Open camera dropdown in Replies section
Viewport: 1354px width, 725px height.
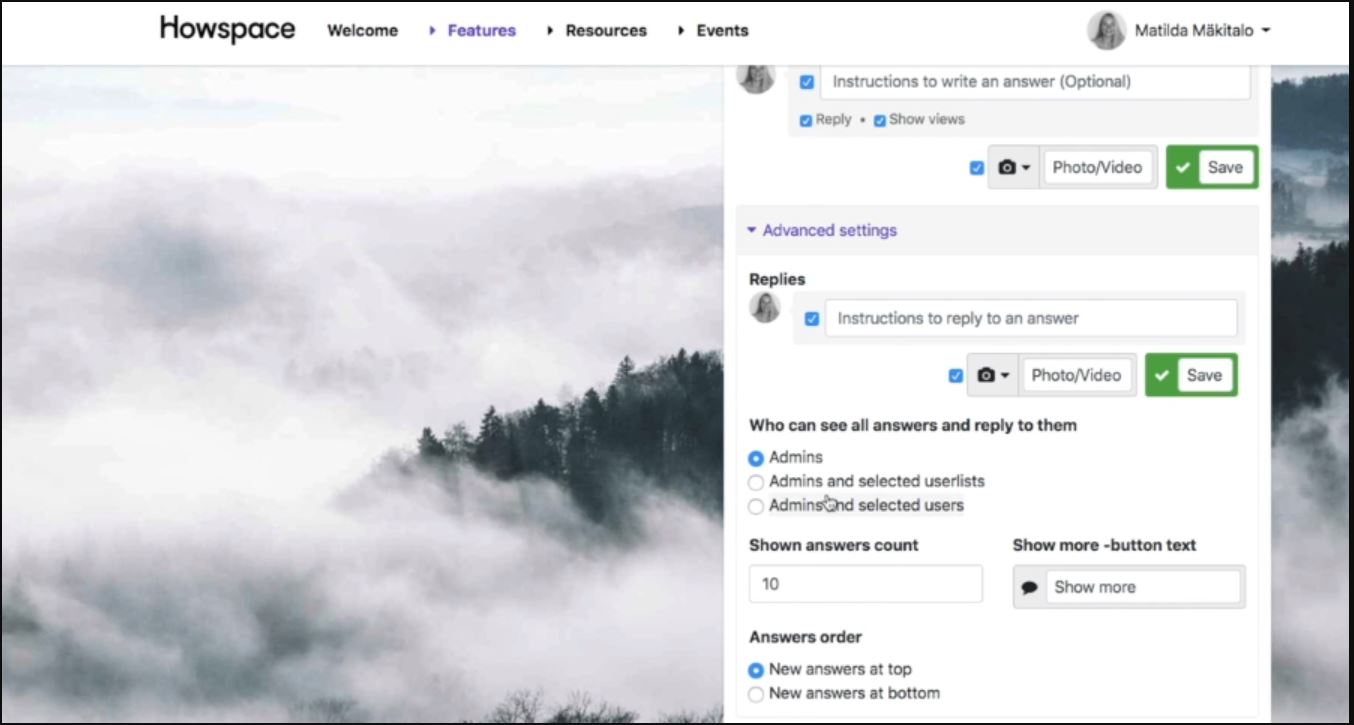(x=993, y=376)
